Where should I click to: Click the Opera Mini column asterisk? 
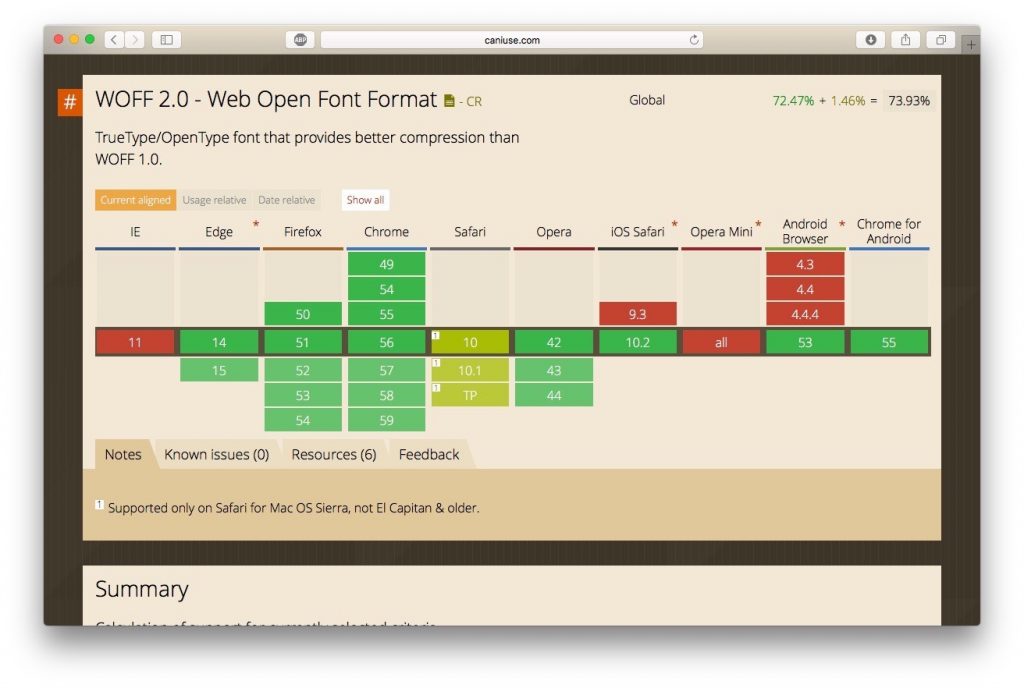(x=758, y=225)
